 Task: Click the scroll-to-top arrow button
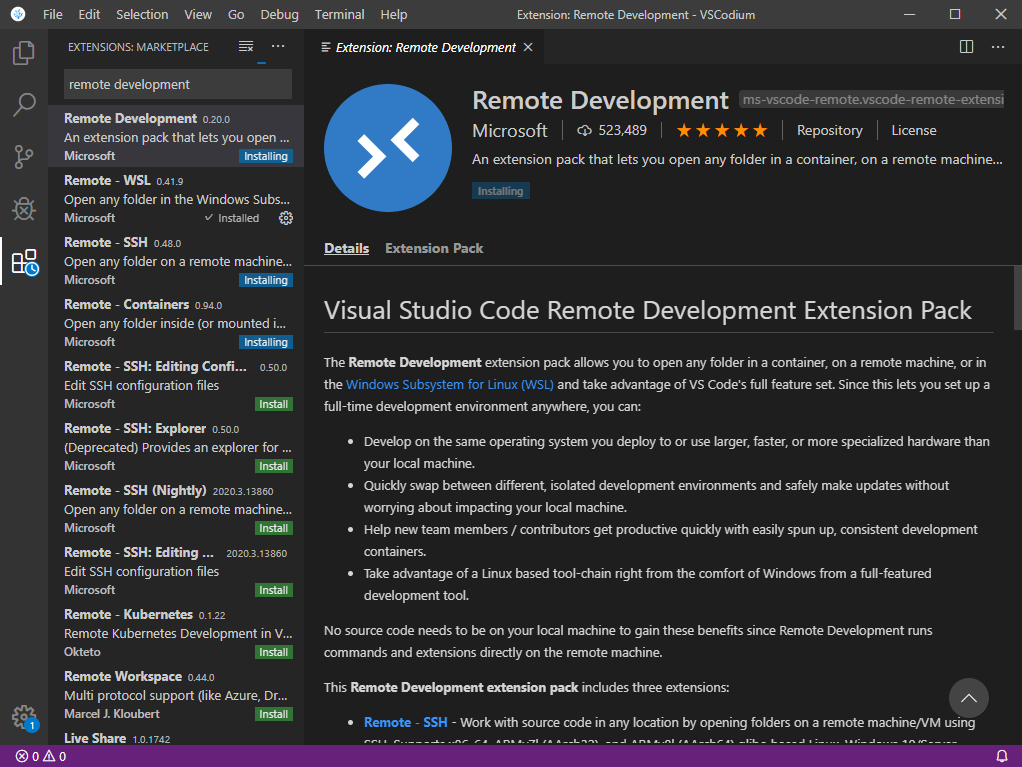point(968,698)
